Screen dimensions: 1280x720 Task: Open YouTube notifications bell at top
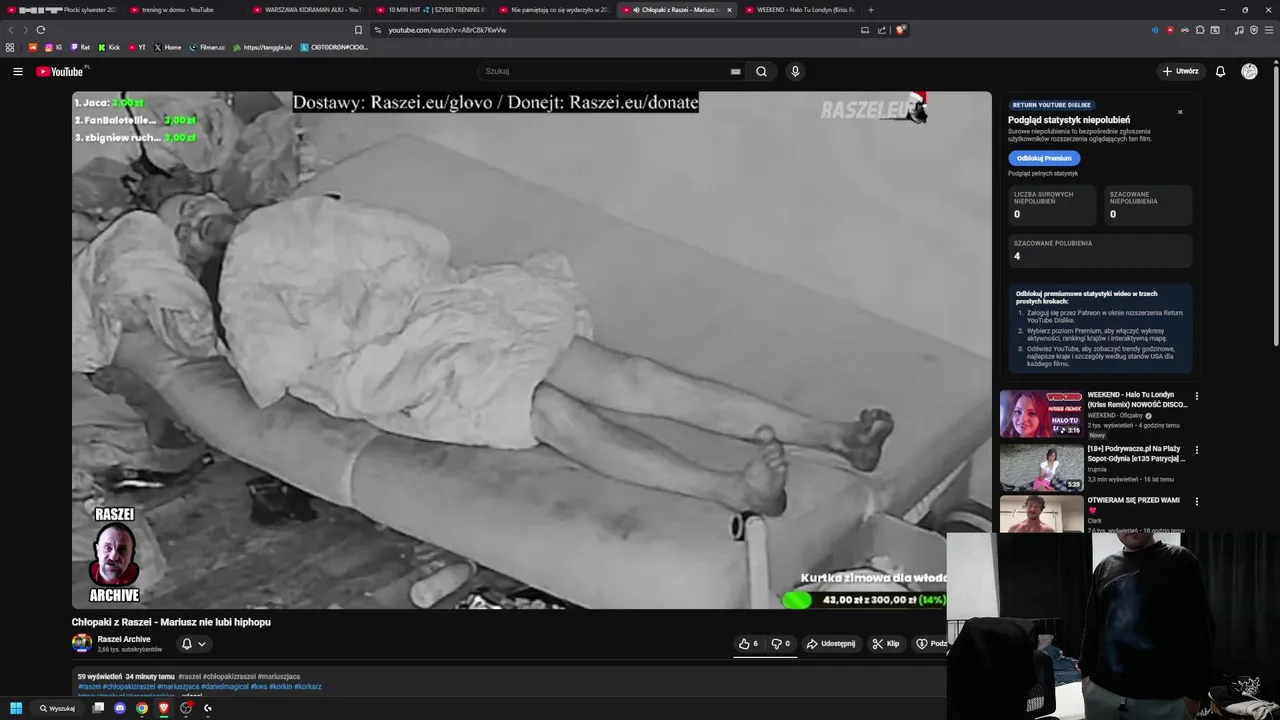coord(1220,71)
